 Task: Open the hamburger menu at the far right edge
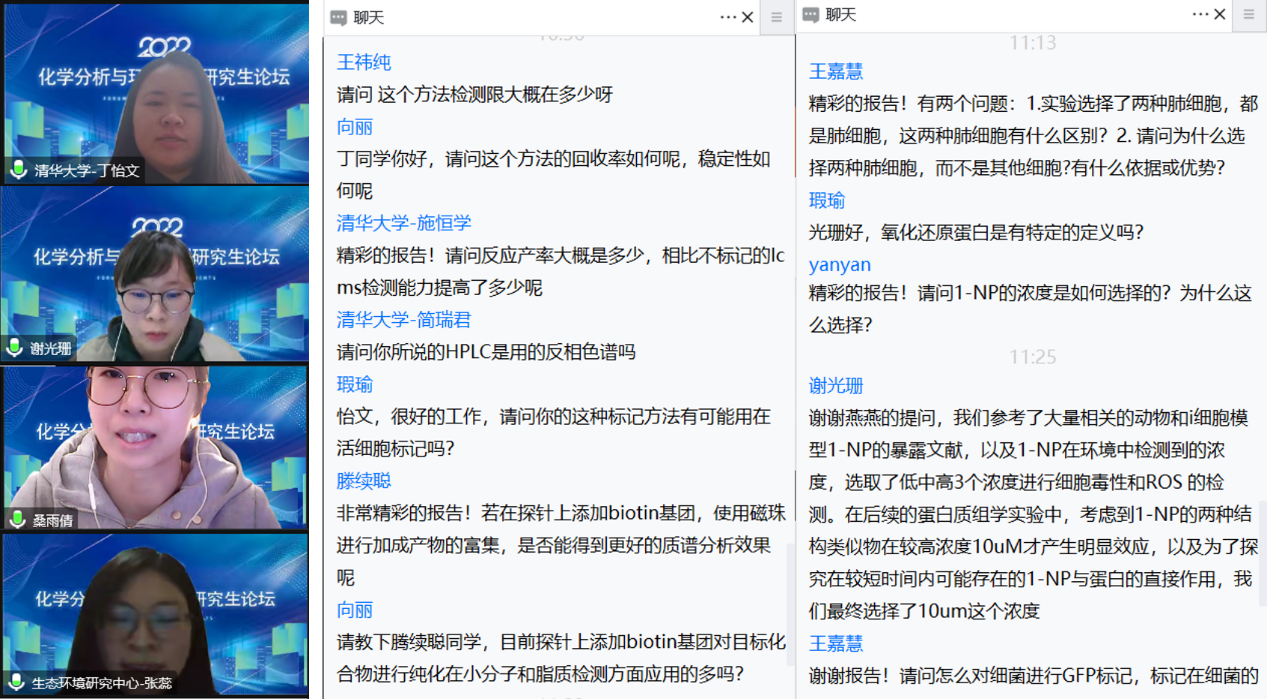click(1248, 15)
